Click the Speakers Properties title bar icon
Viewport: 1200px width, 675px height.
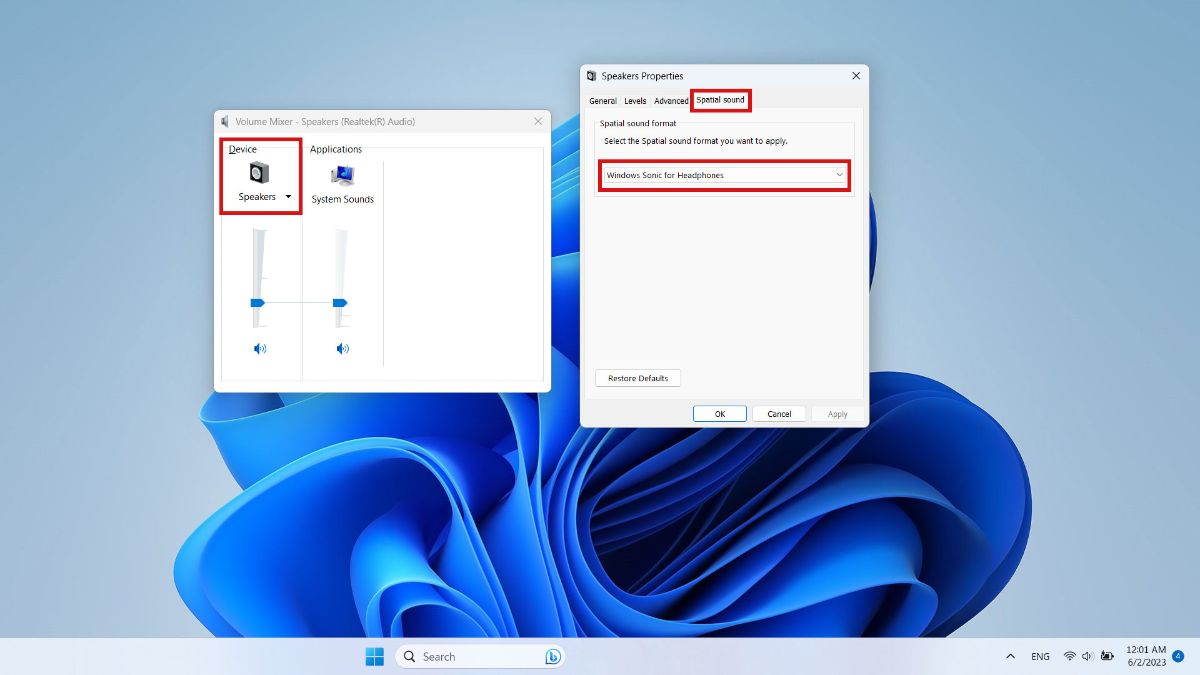click(592, 76)
